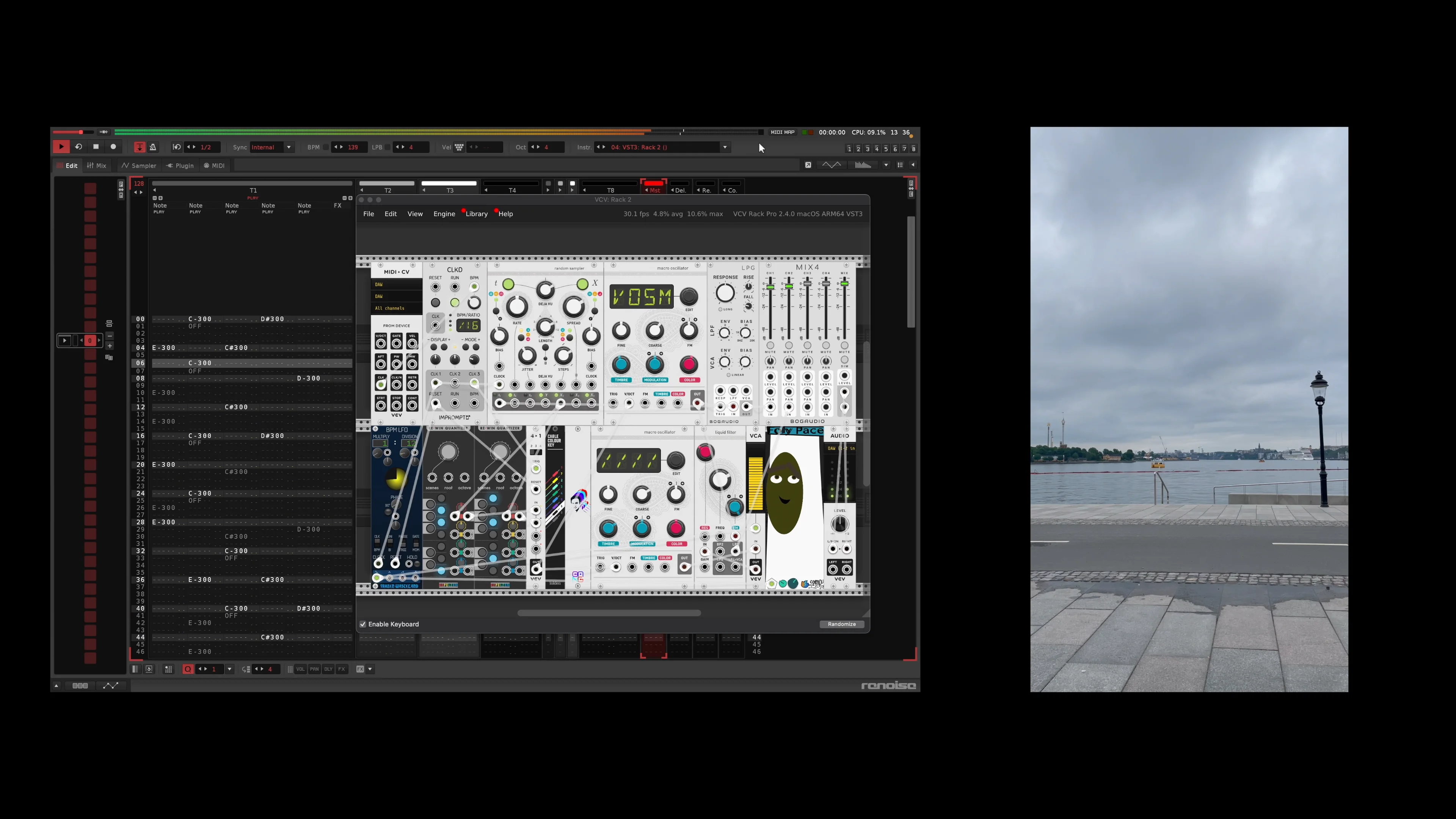Image resolution: width=1456 pixels, height=819 pixels.
Task: Open the Sync Internal dropdown
Action: click(x=289, y=147)
